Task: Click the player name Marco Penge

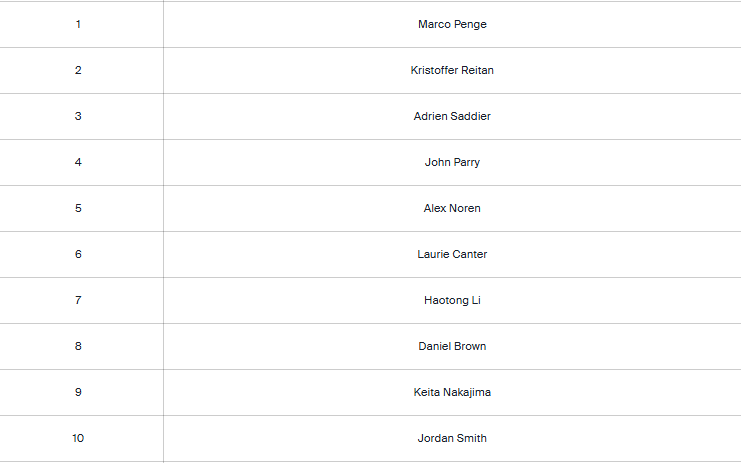Action: pos(452,24)
